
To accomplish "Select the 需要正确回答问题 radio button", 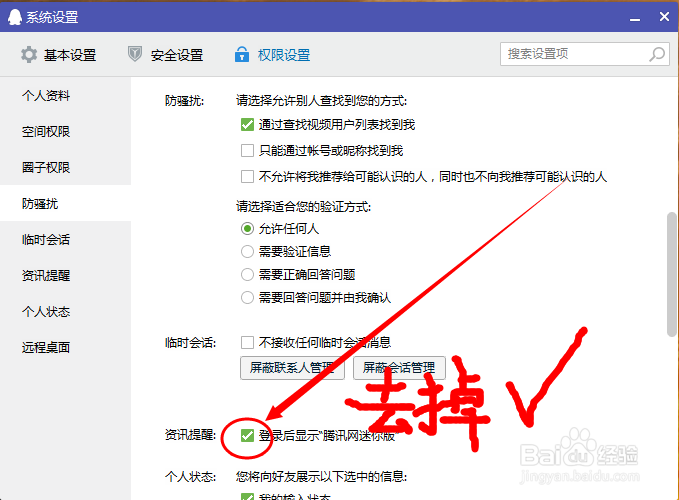I will pos(247,274).
